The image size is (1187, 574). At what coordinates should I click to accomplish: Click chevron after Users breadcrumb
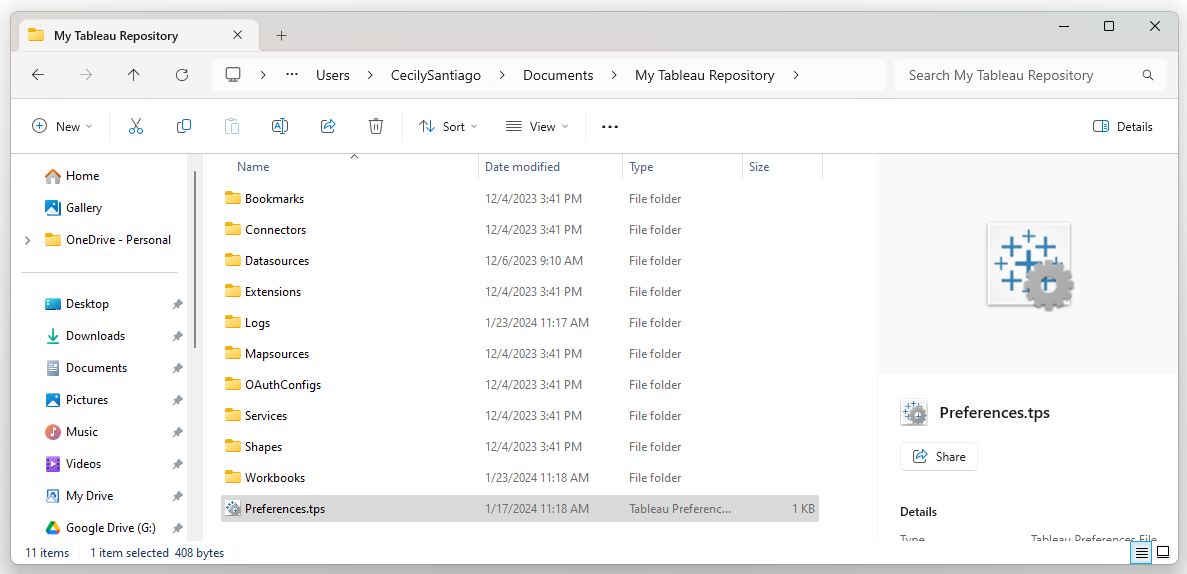click(x=370, y=75)
